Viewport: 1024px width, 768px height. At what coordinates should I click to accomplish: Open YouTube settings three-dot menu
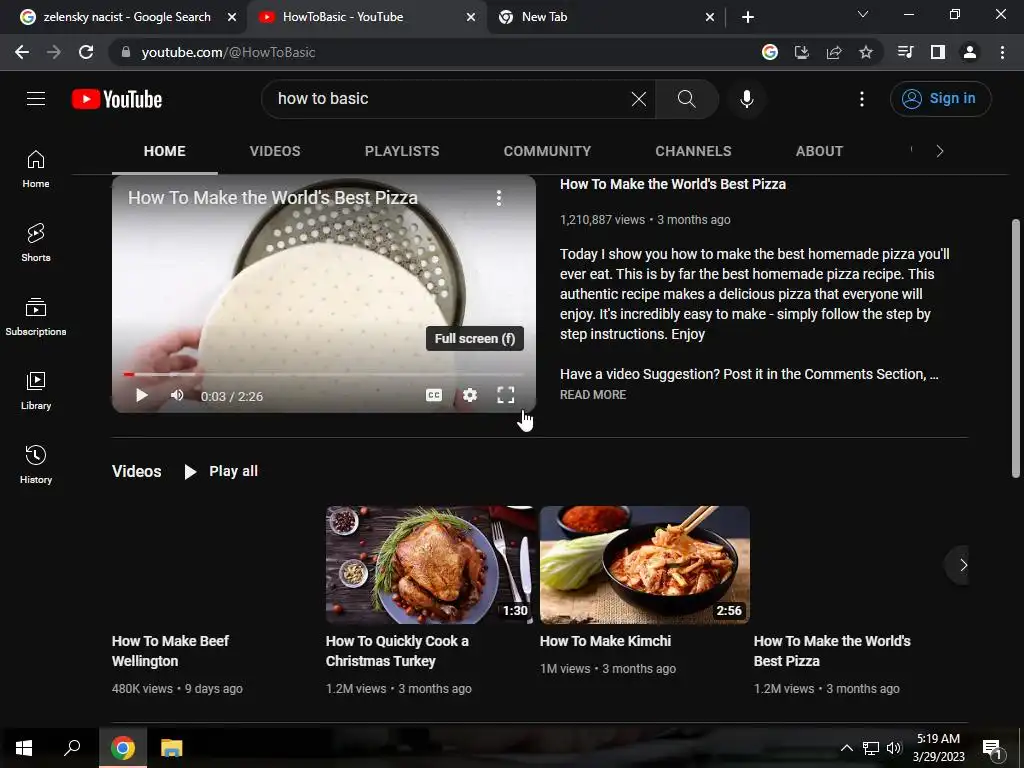862,99
